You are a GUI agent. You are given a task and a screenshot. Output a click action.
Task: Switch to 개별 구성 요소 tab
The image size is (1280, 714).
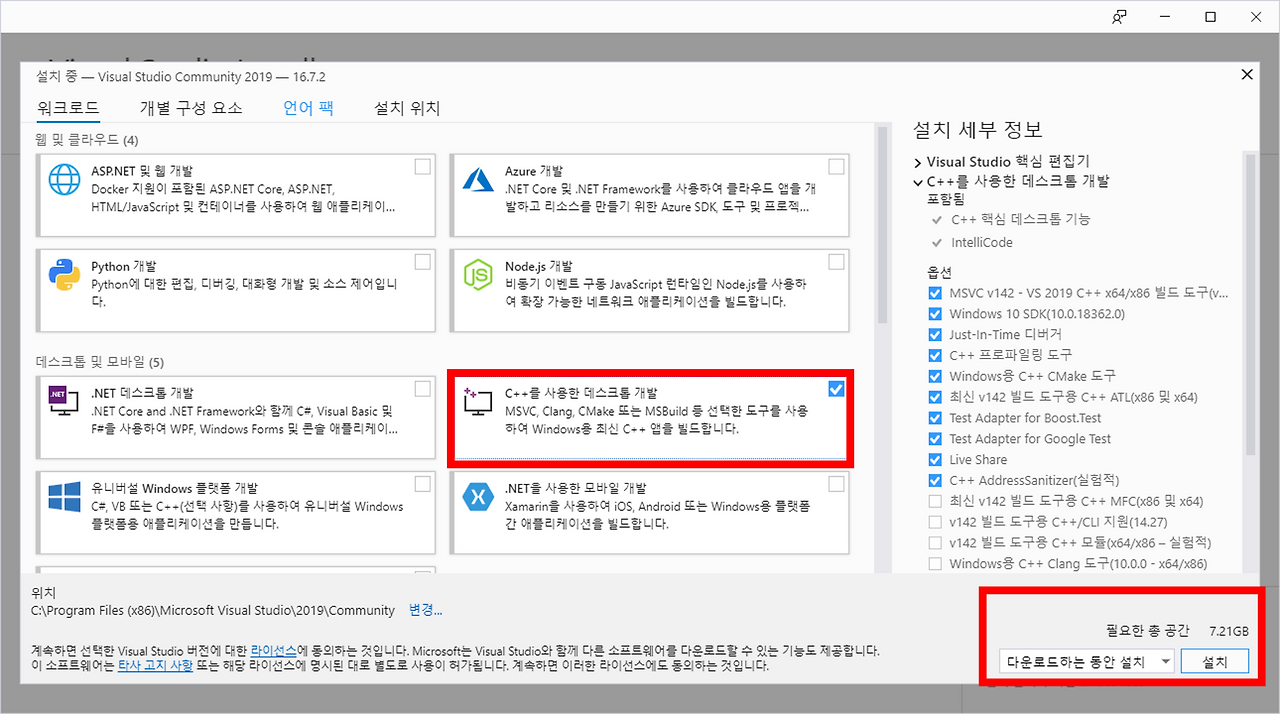(x=191, y=108)
